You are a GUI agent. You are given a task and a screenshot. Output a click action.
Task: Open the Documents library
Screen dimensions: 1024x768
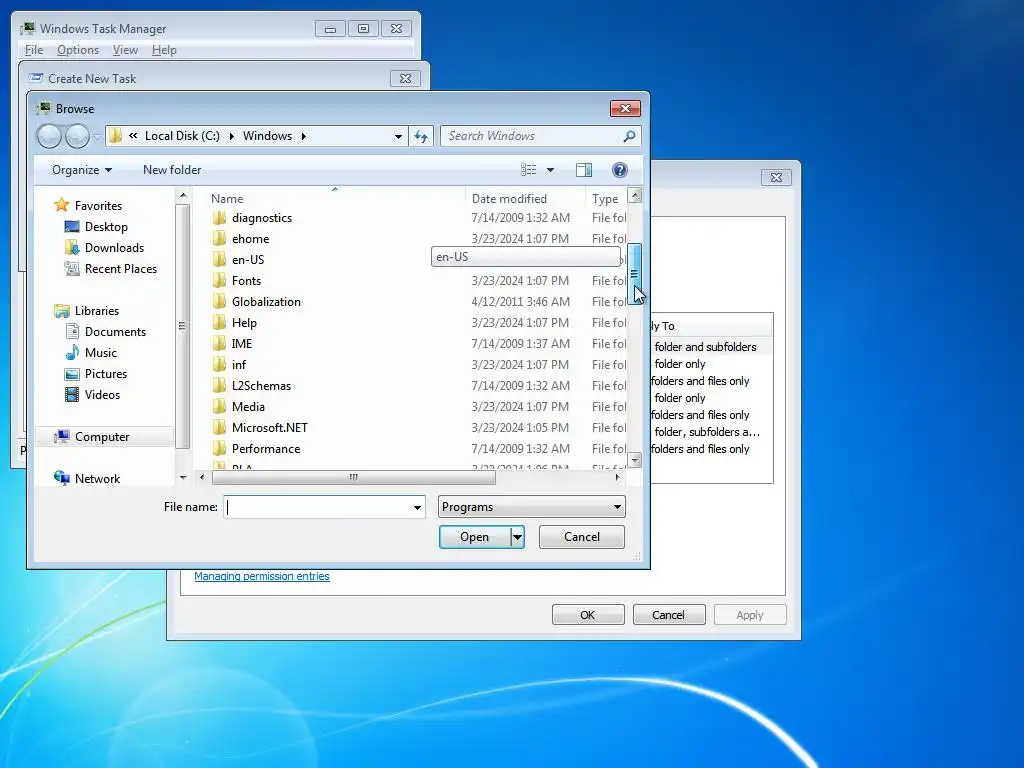[115, 332]
